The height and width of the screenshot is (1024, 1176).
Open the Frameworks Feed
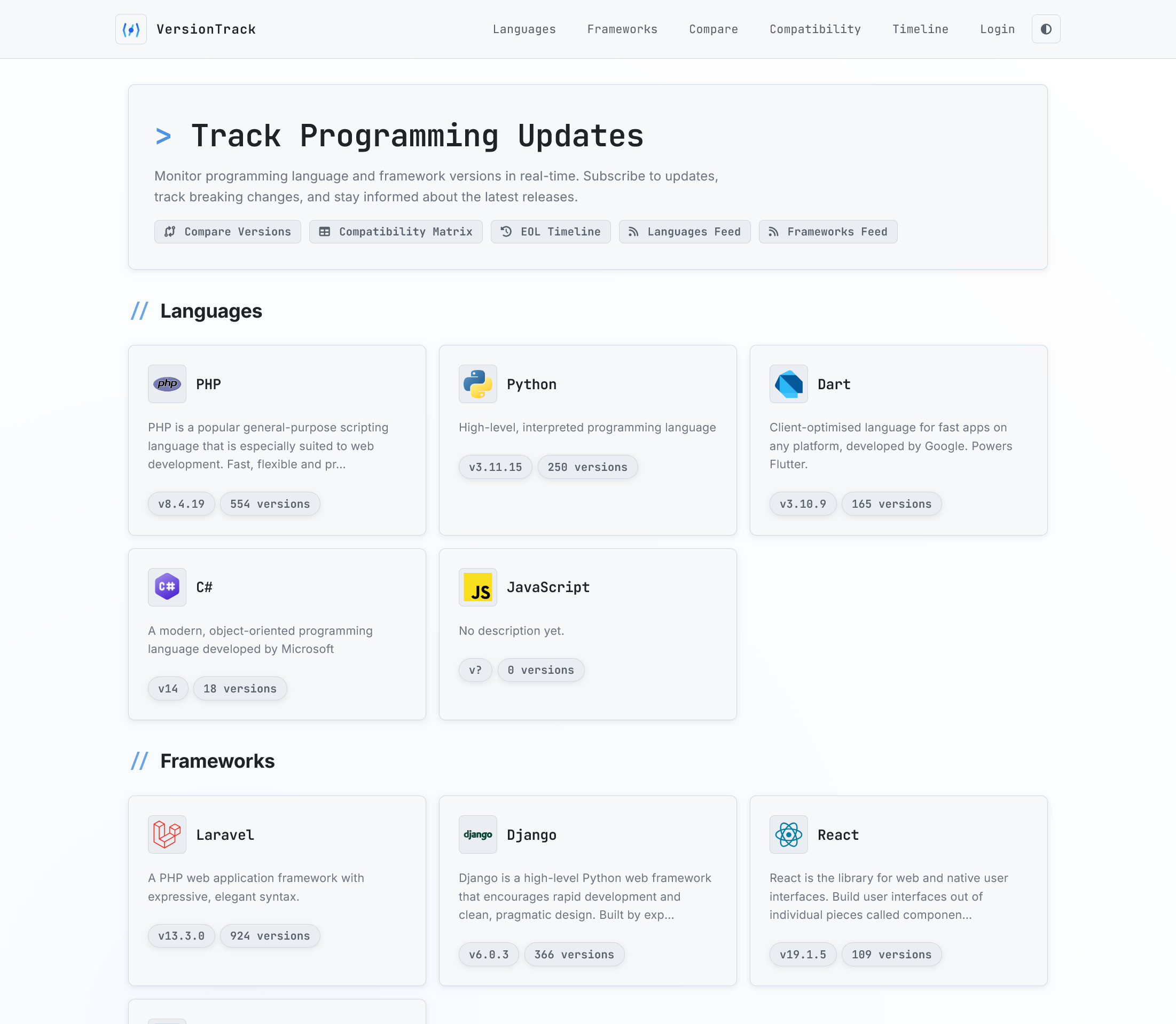pyautogui.click(x=828, y=231)
